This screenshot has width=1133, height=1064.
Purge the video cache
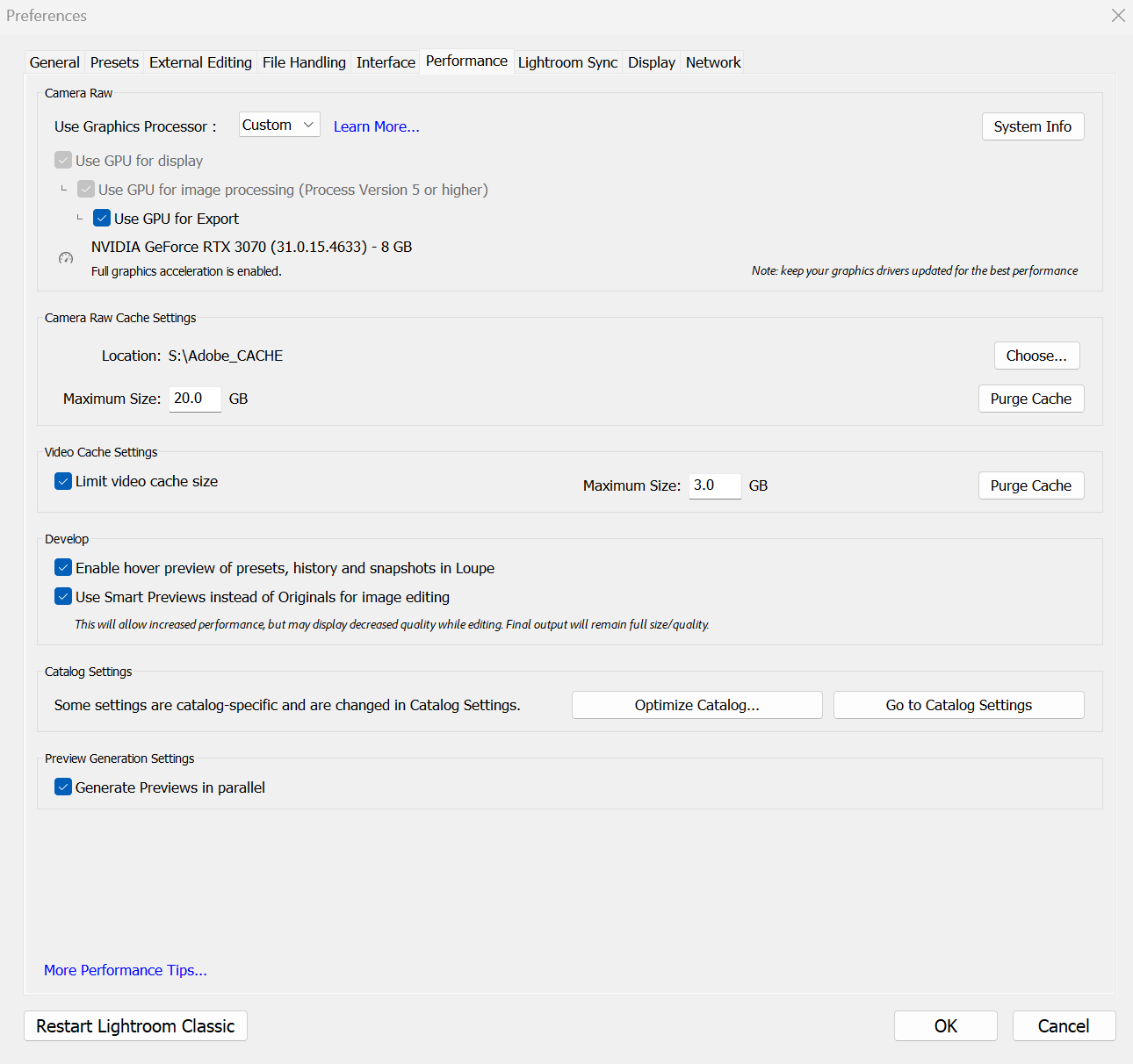(x=1030, y=485)
